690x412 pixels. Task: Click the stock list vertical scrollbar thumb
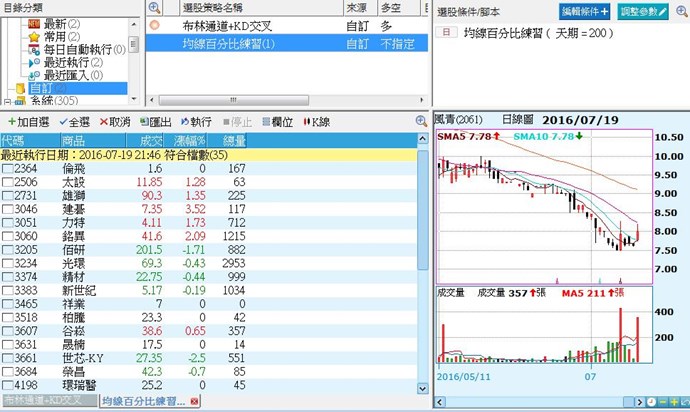click(423, 210)
